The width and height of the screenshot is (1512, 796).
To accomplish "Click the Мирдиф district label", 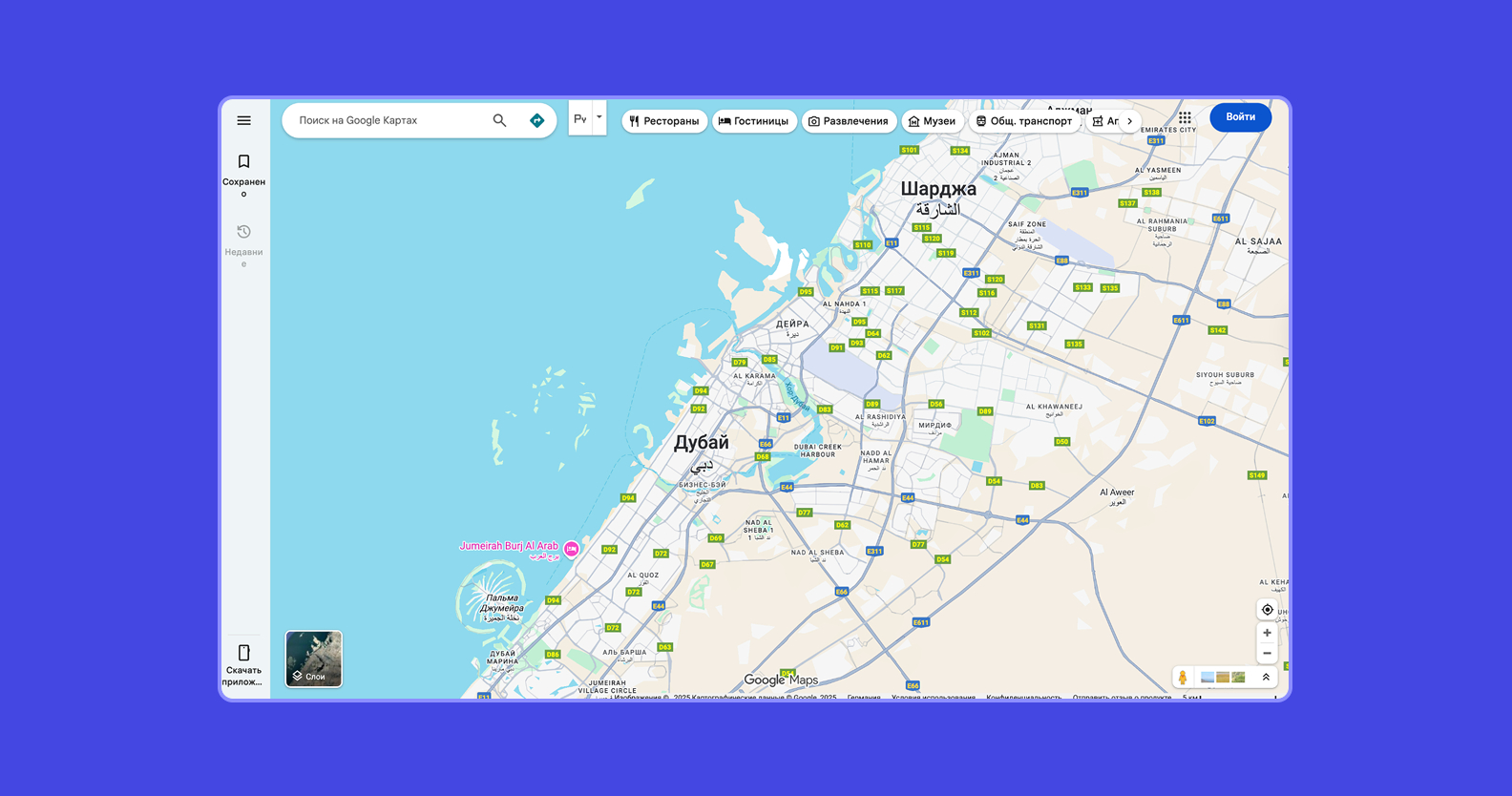I will click(934, 425).
